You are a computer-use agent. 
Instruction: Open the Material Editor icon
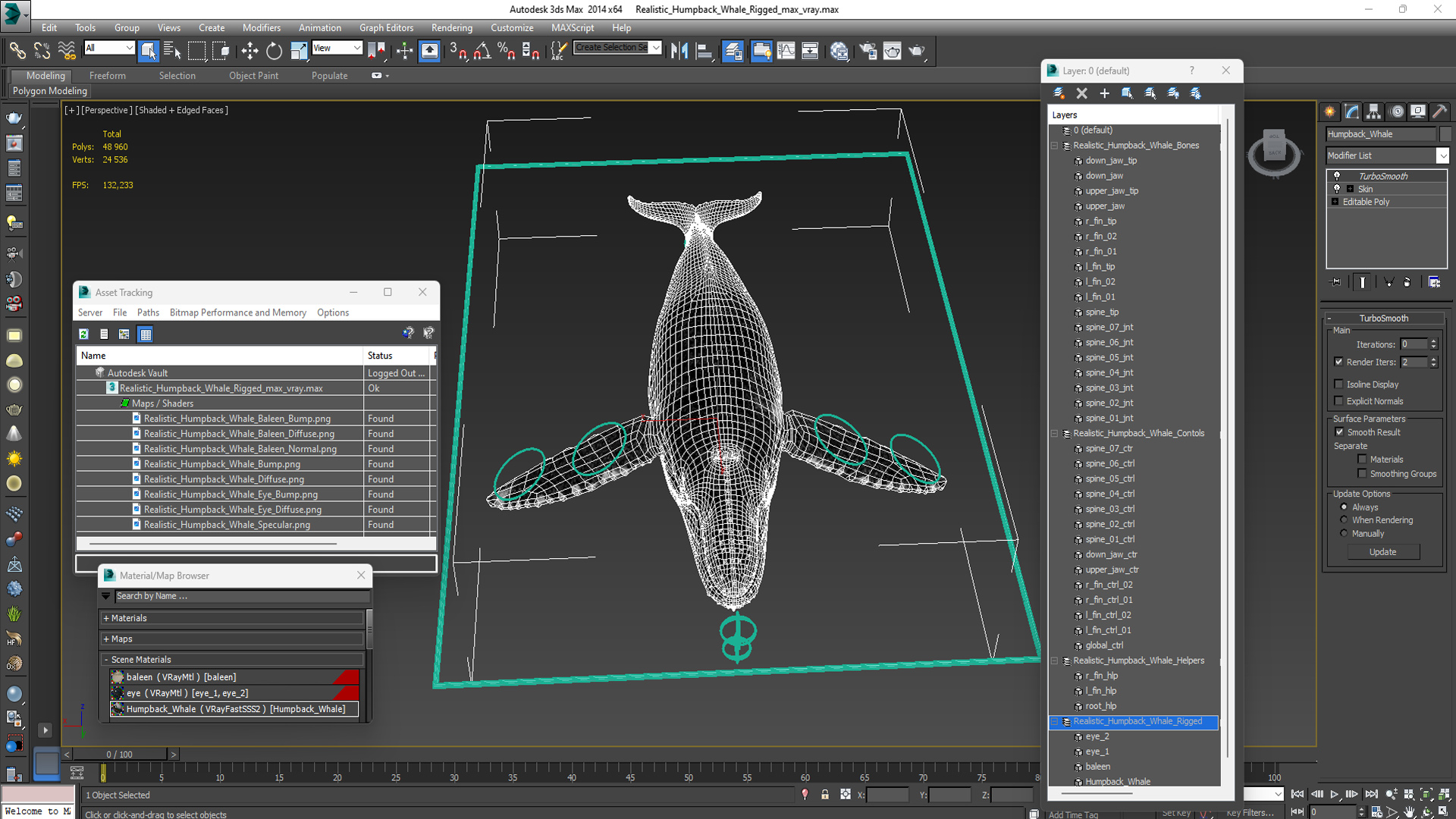[839, 51]
